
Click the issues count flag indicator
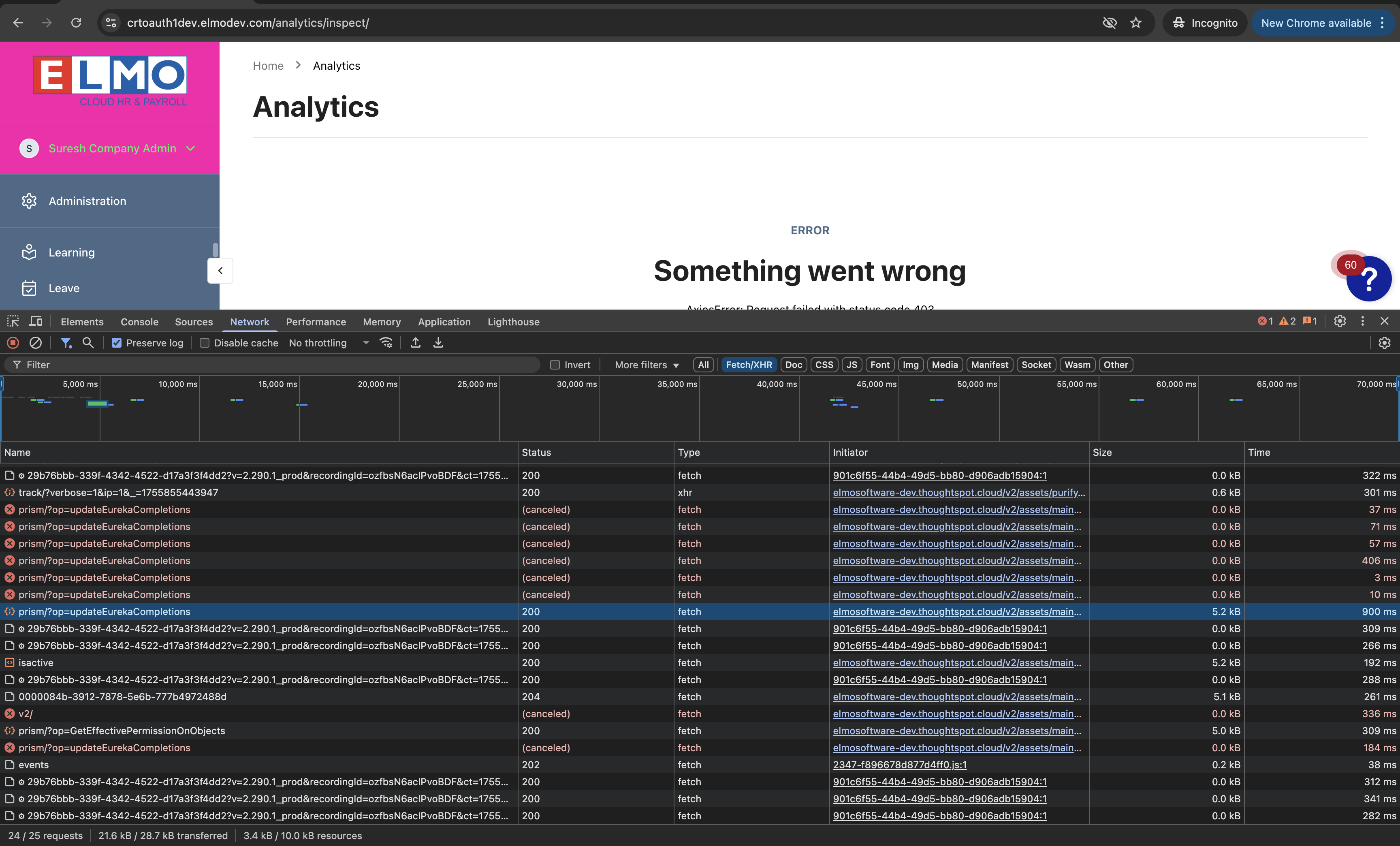(1310, 321)
